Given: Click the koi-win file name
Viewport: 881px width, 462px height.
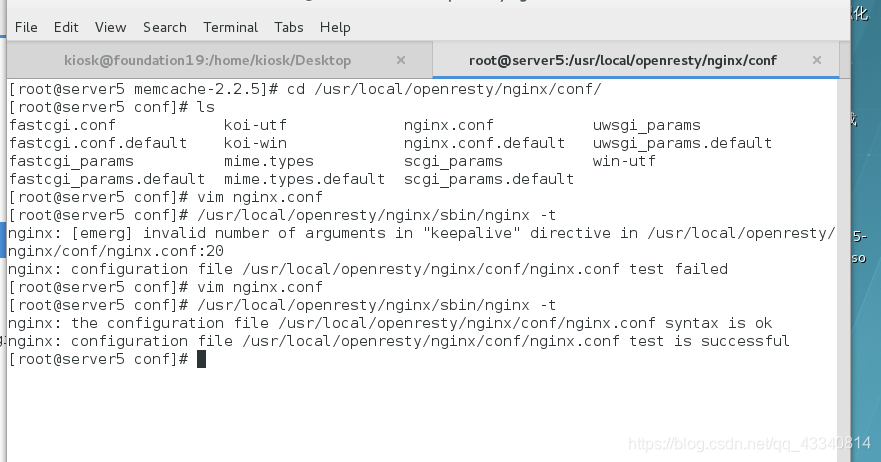Looking at the screenshot, I should click(x=255, y=143).
